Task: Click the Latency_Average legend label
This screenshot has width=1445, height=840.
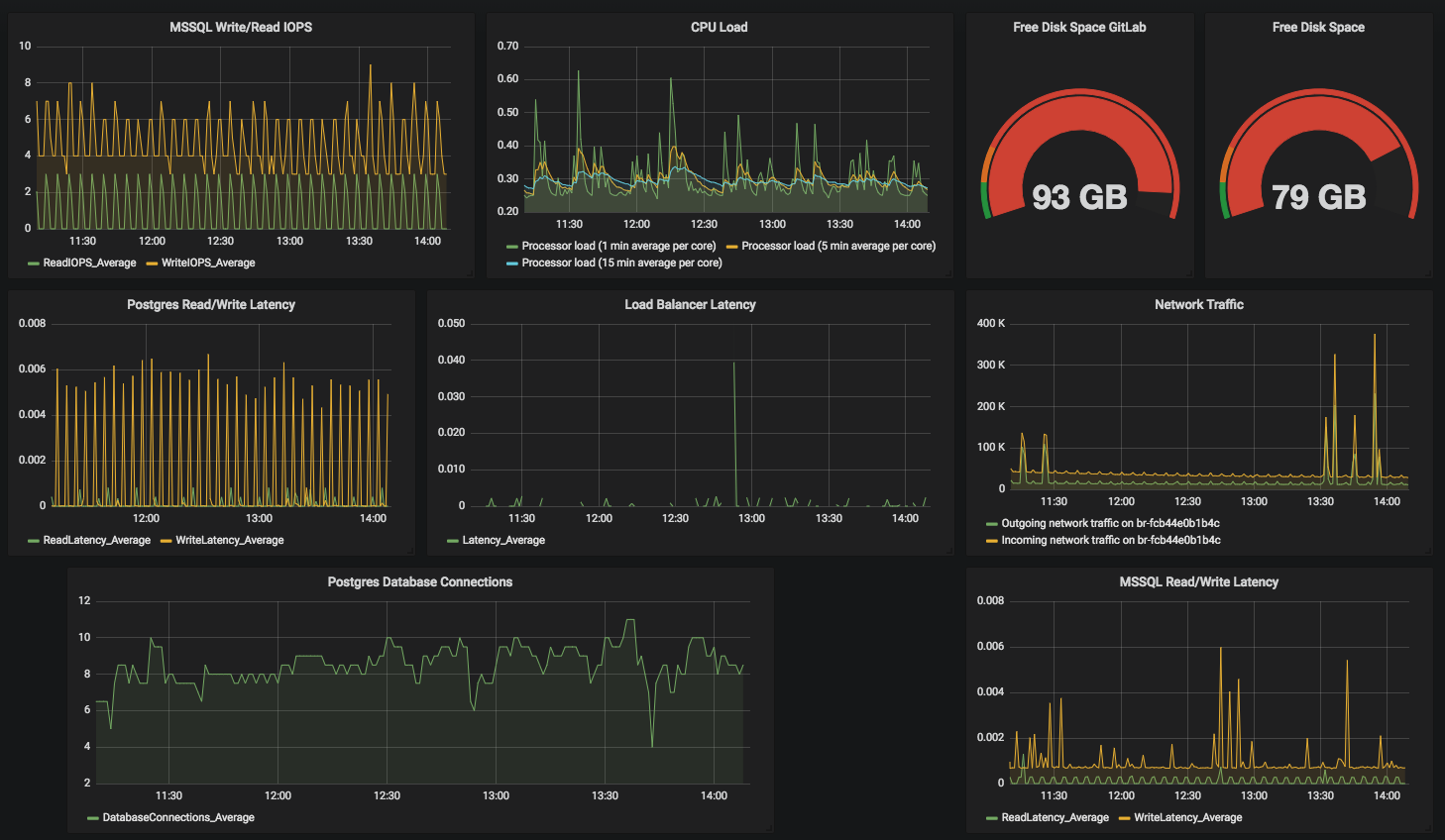Action: (503, 540)
